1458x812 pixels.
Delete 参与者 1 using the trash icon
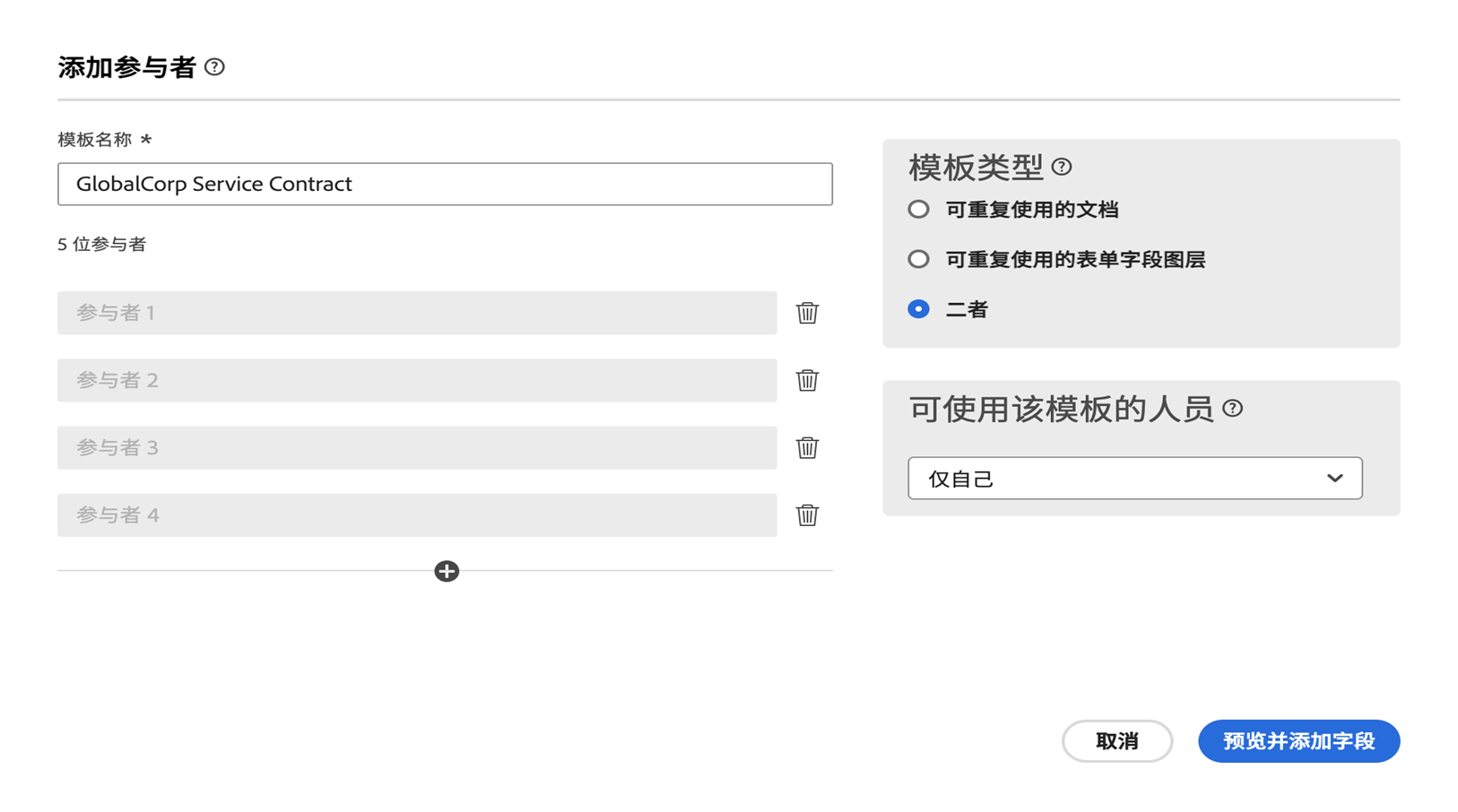click(x=806, y=313)
